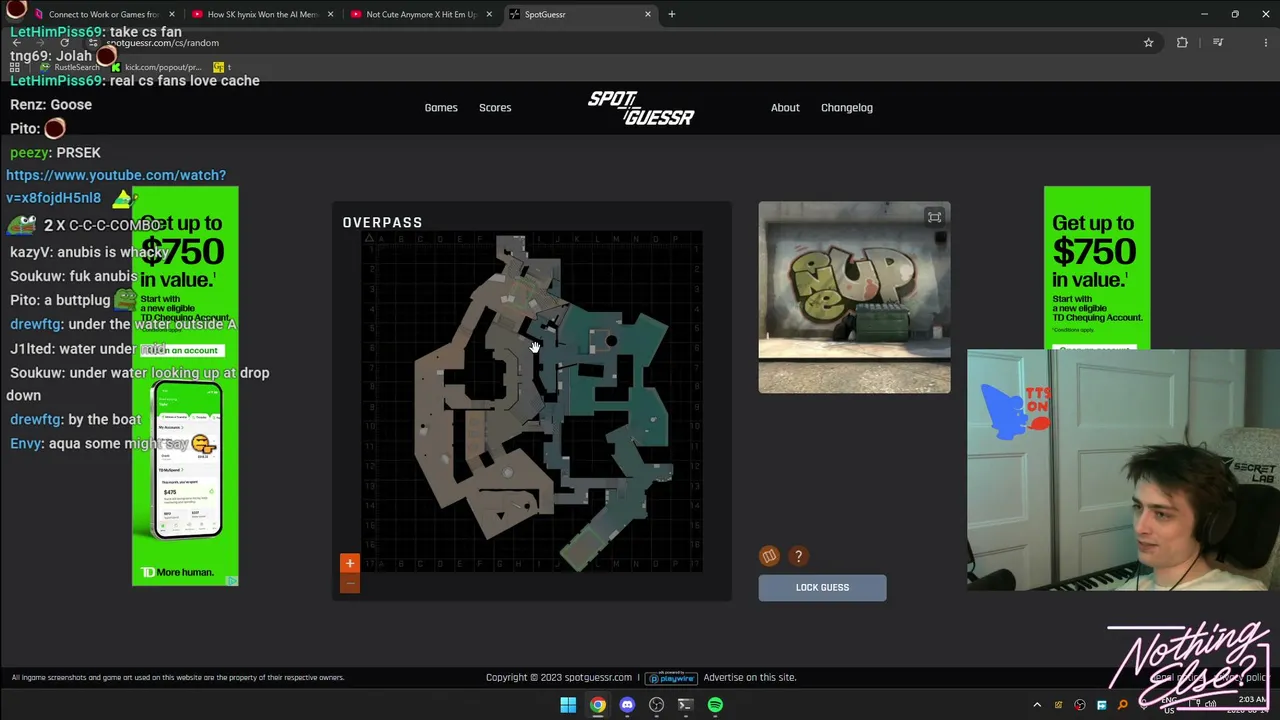
Task: Click the address bar URL
Action: pos(162,43)
